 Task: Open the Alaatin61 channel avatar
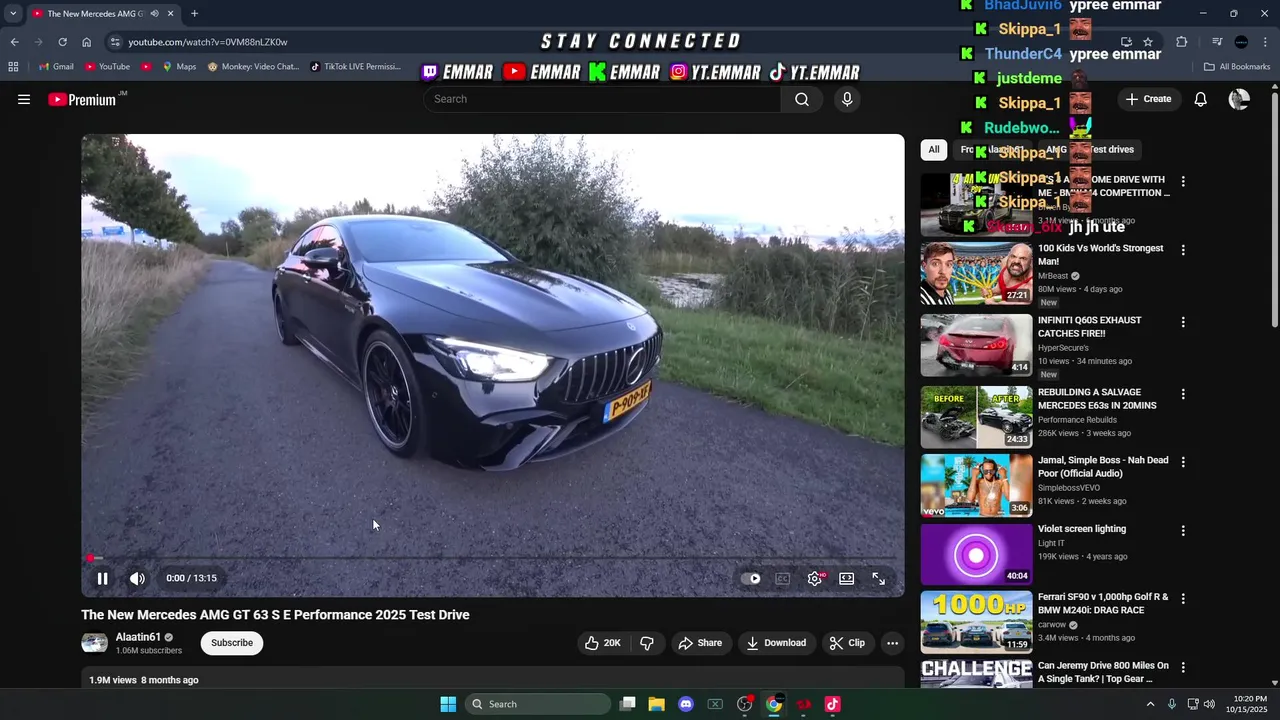pos(94,643)
